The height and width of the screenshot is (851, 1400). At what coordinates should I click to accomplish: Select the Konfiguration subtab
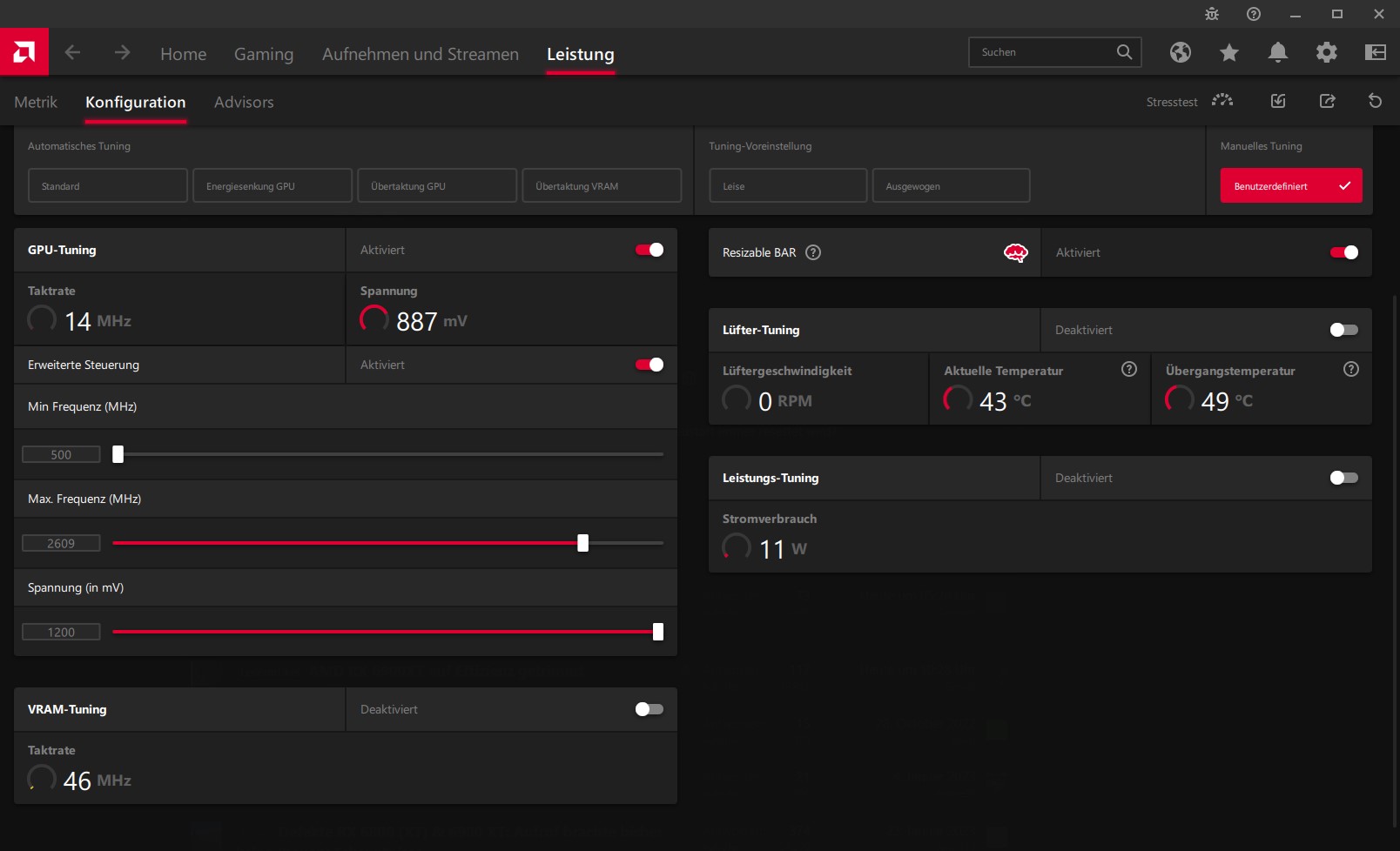tap(136, 102)
